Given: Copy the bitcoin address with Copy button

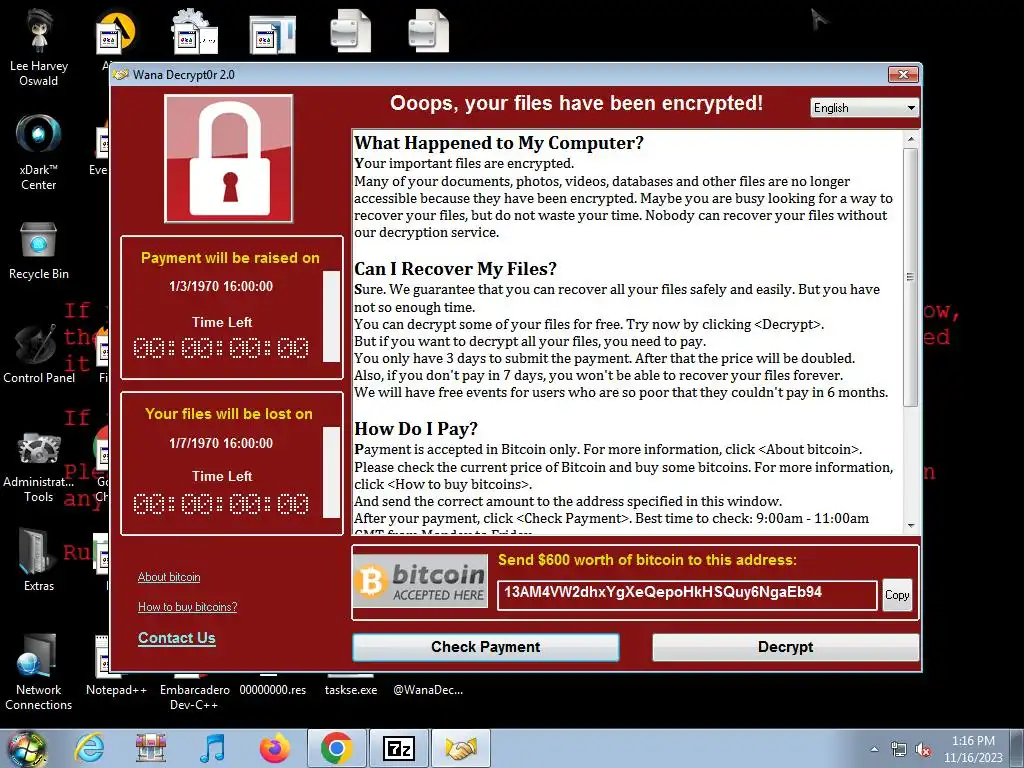Looking at the screenshot, I should click(897, 595).
